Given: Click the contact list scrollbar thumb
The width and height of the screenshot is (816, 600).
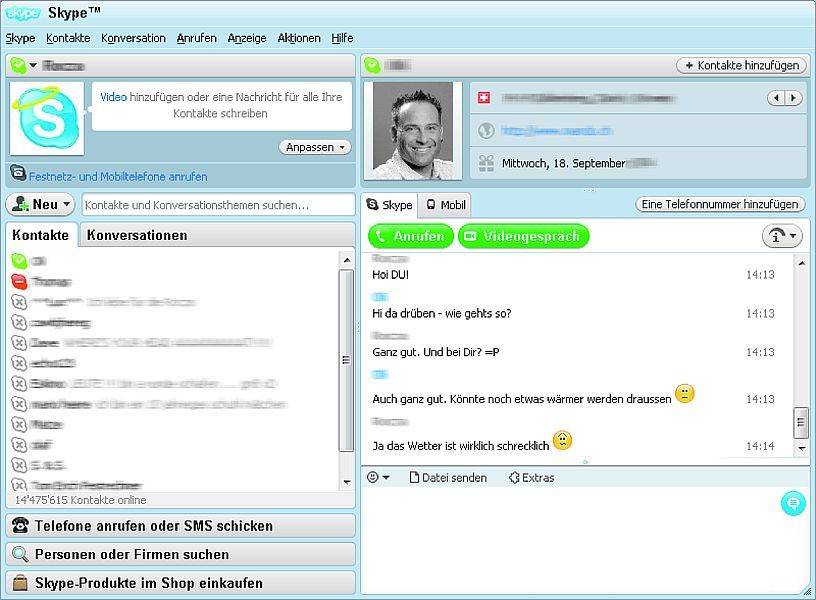Looking at the screenshot, I should [346, 360].
